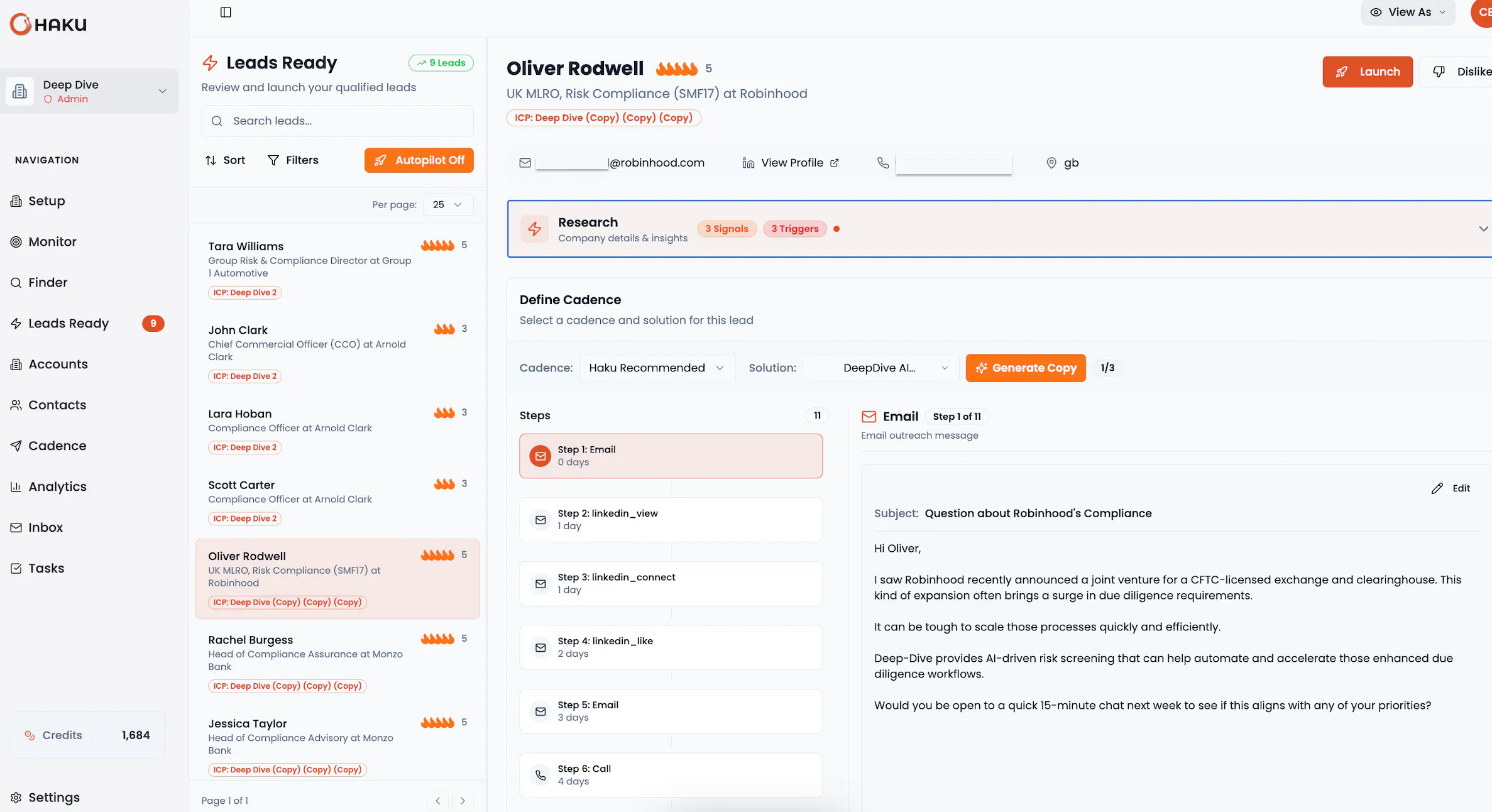Click the thumbs-down Dislike icon
The width and height of the screenshot is (1492, 812).
[x=1439, y=72]
